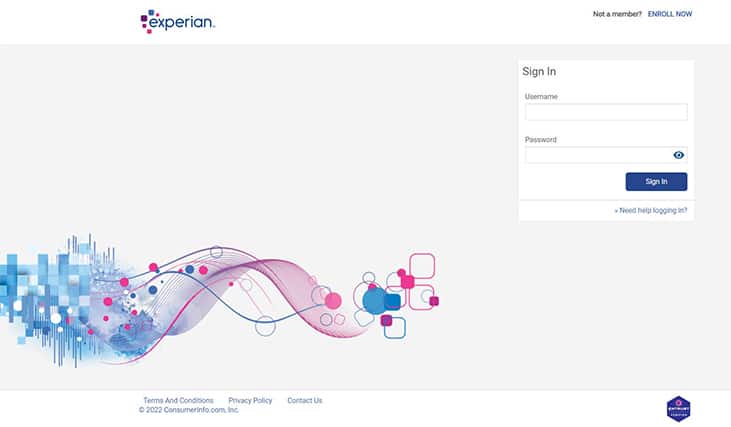Click the 2022 ConsumerInfo.com copyright text

point(189,410)
